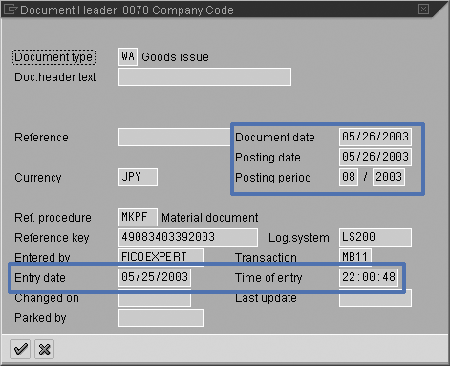Screen dimensions: 450x366
Task: Select the Time of entry label
Action: [x=269, y=278]
